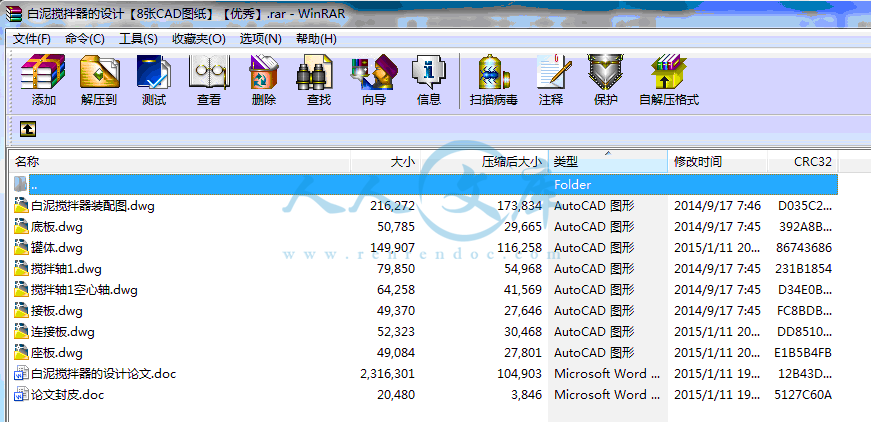Select file 搅拌轴1空心轴.dwg
This screenshot has width=871, height=422.
[x=84, y=290]
